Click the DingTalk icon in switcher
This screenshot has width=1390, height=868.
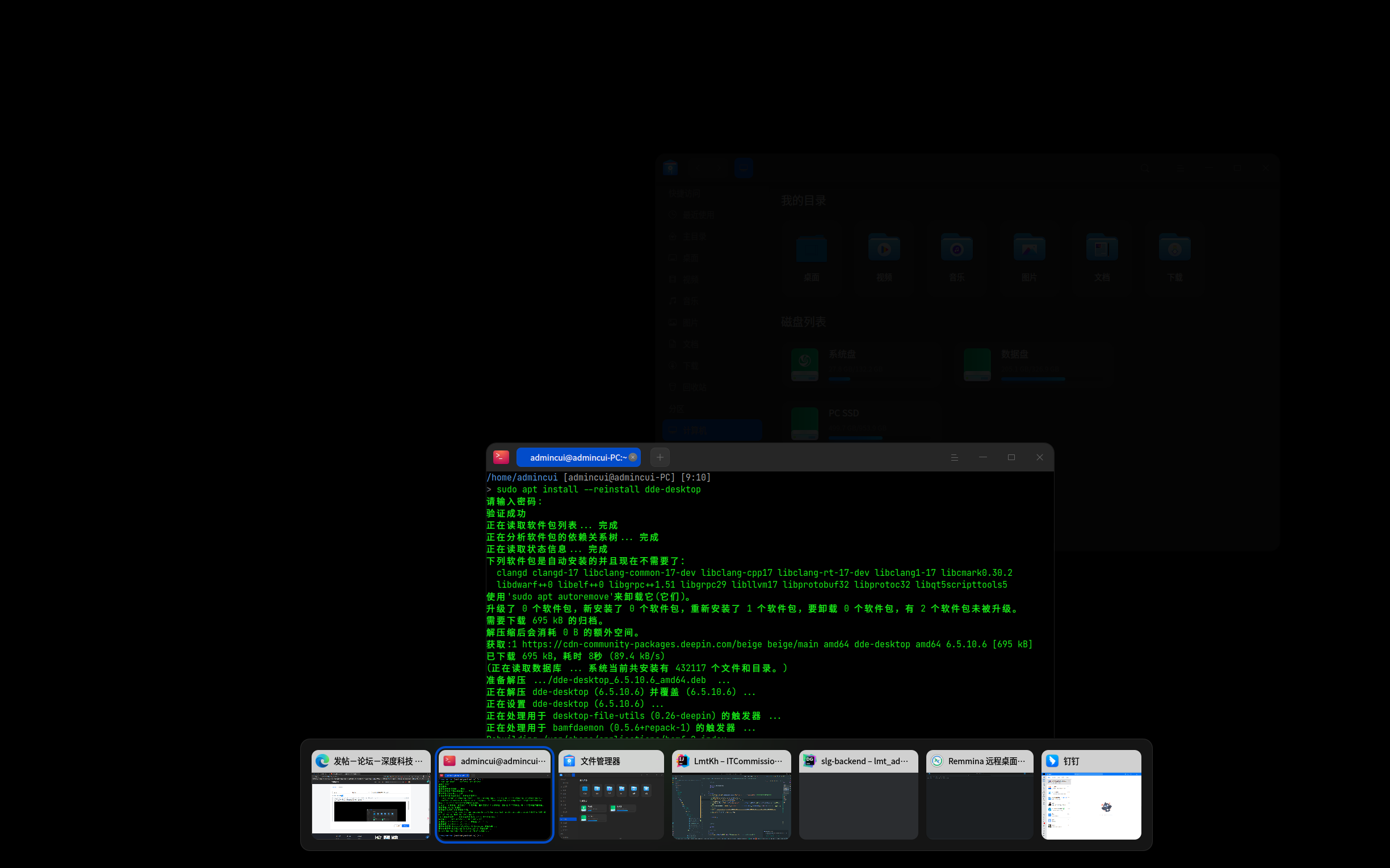1052,761
